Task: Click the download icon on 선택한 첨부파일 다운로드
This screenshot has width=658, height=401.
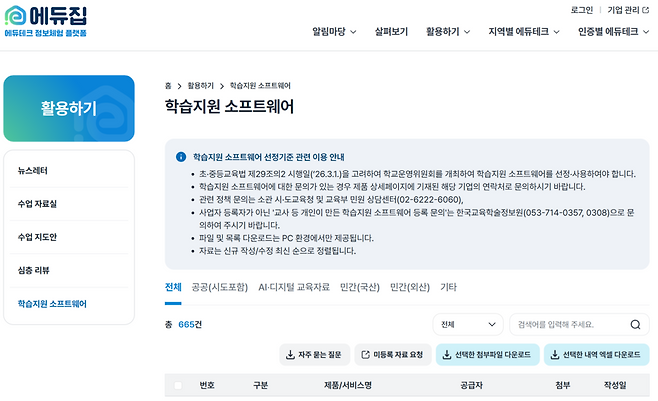Action: [447, 355]
